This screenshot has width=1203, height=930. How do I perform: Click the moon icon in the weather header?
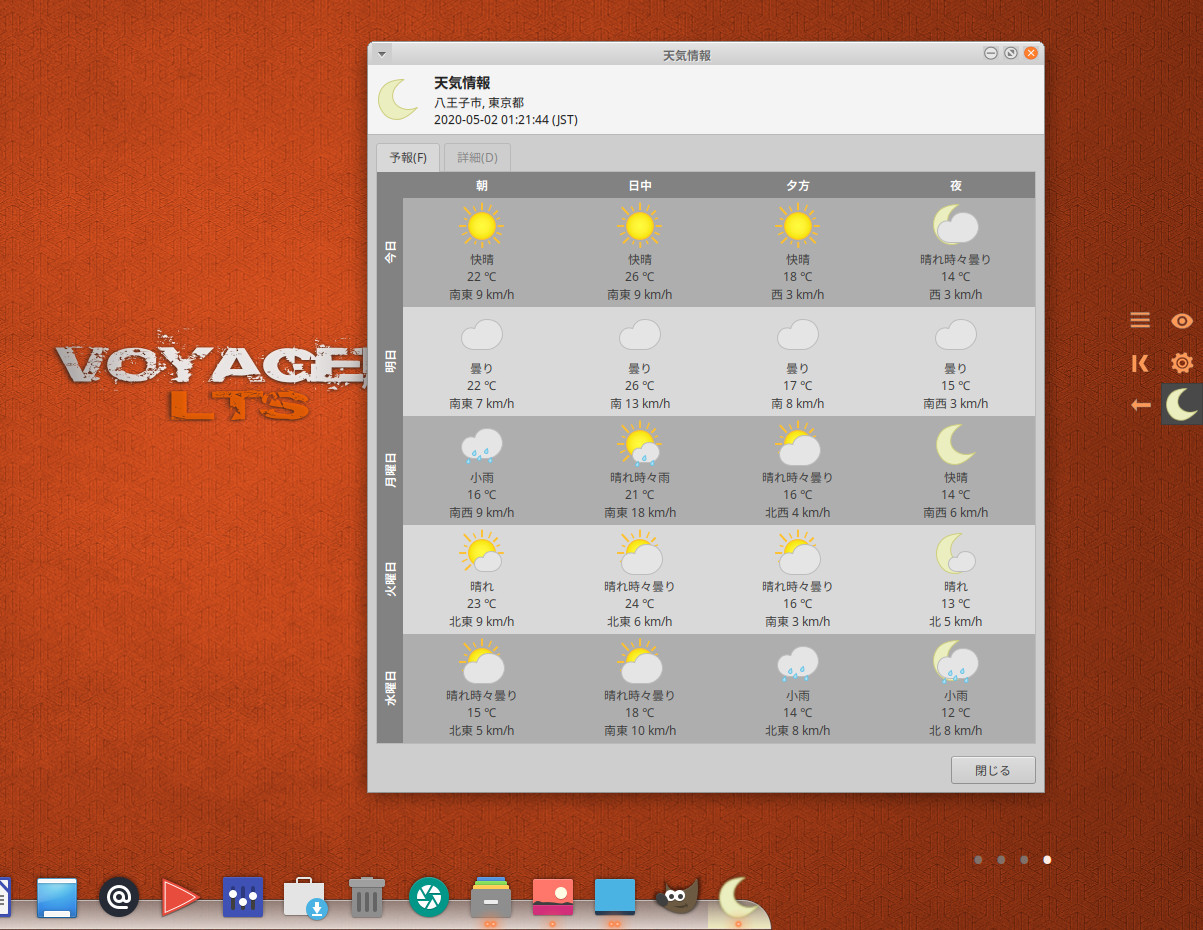point(398,99)
